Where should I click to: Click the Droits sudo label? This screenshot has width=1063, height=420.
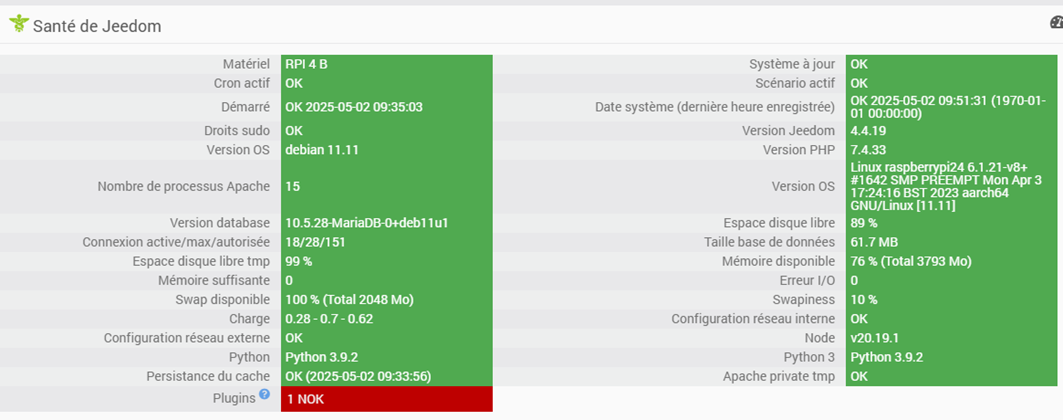(237, 131)
